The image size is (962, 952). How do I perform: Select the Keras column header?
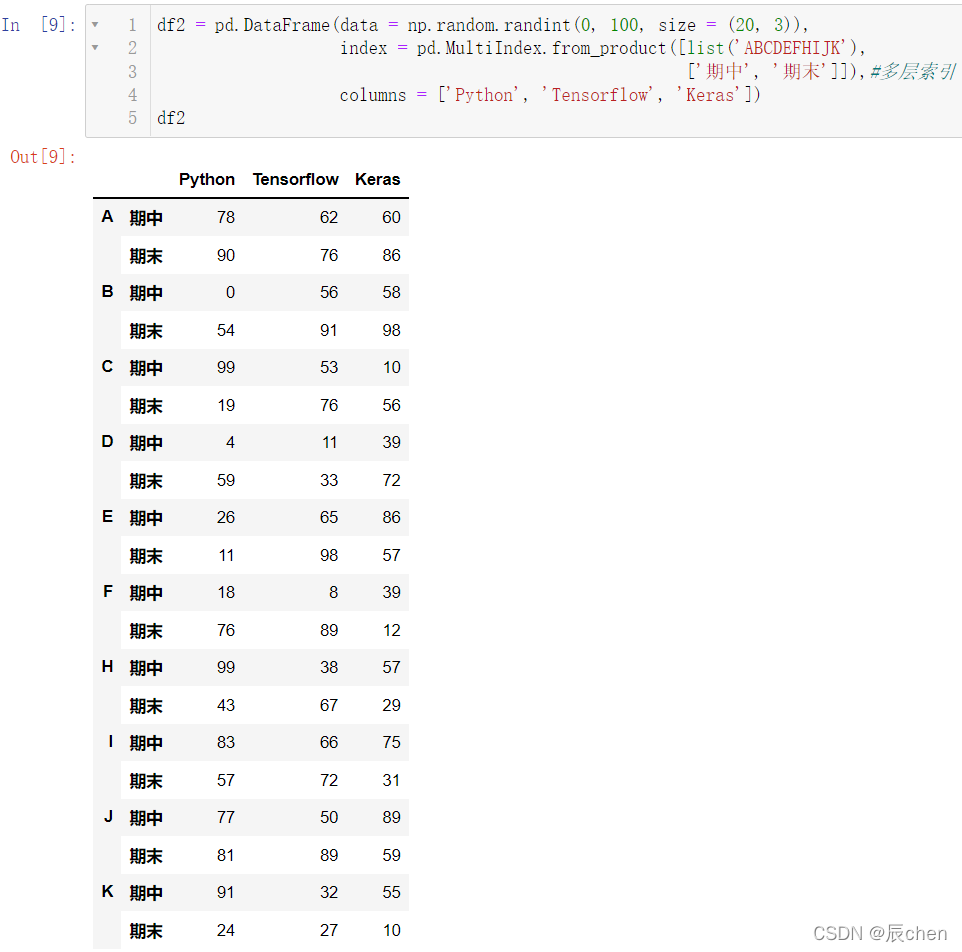pyautogui.click(x=377, y=179)
